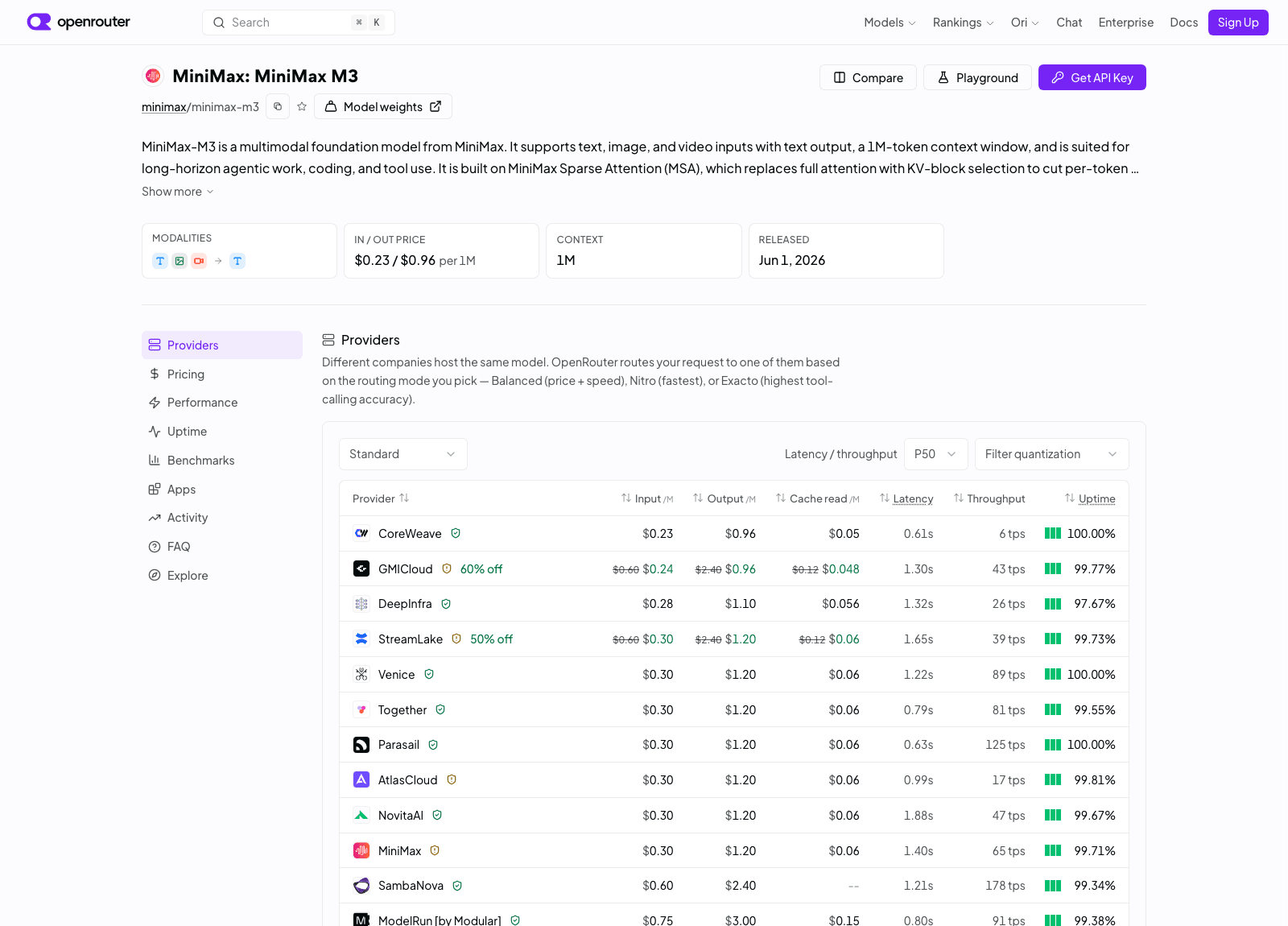Click the image input modality icon
Screen dimensions: 1288x926
(180, 261)
